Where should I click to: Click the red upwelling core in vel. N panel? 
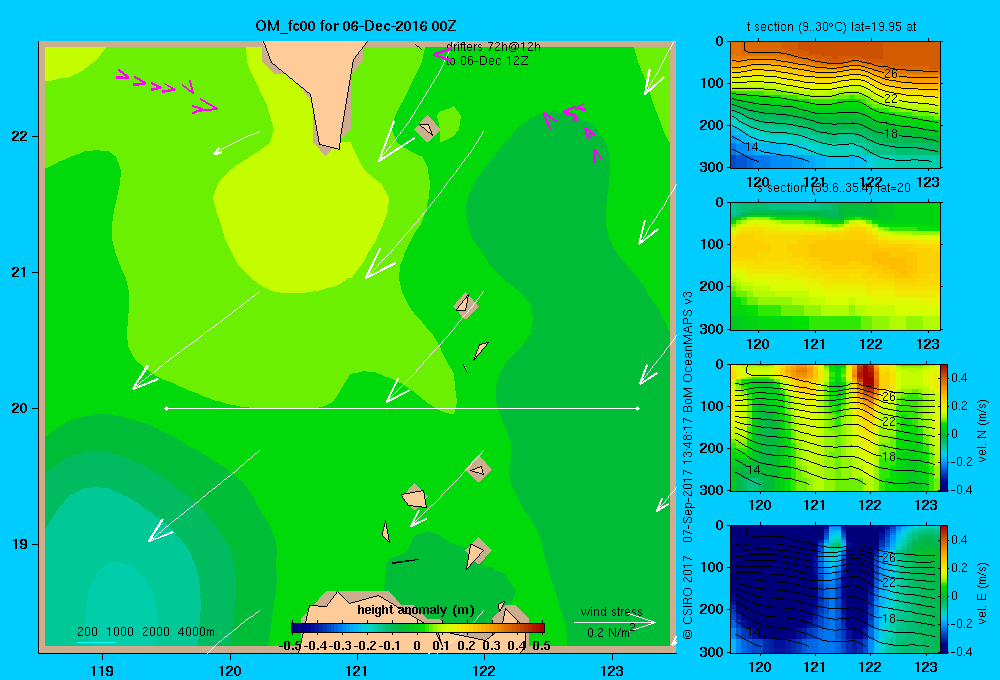(867, 376)
